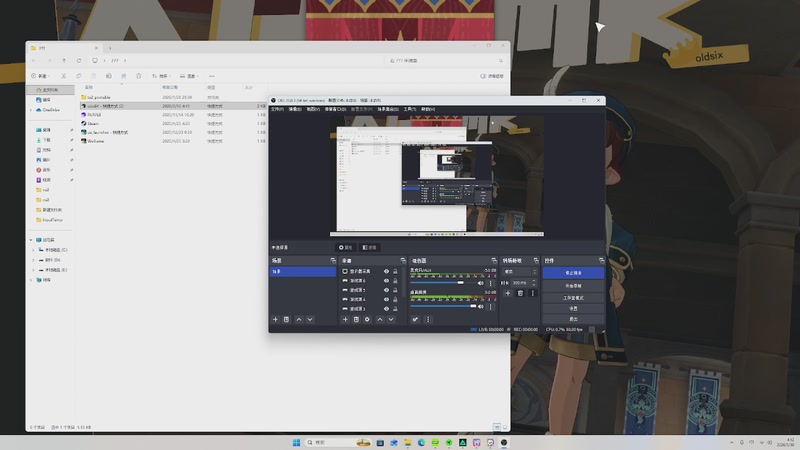Open Microsoft Edge from the taskbar
This screenshot has height=450, width=800.
coord(421,442)
